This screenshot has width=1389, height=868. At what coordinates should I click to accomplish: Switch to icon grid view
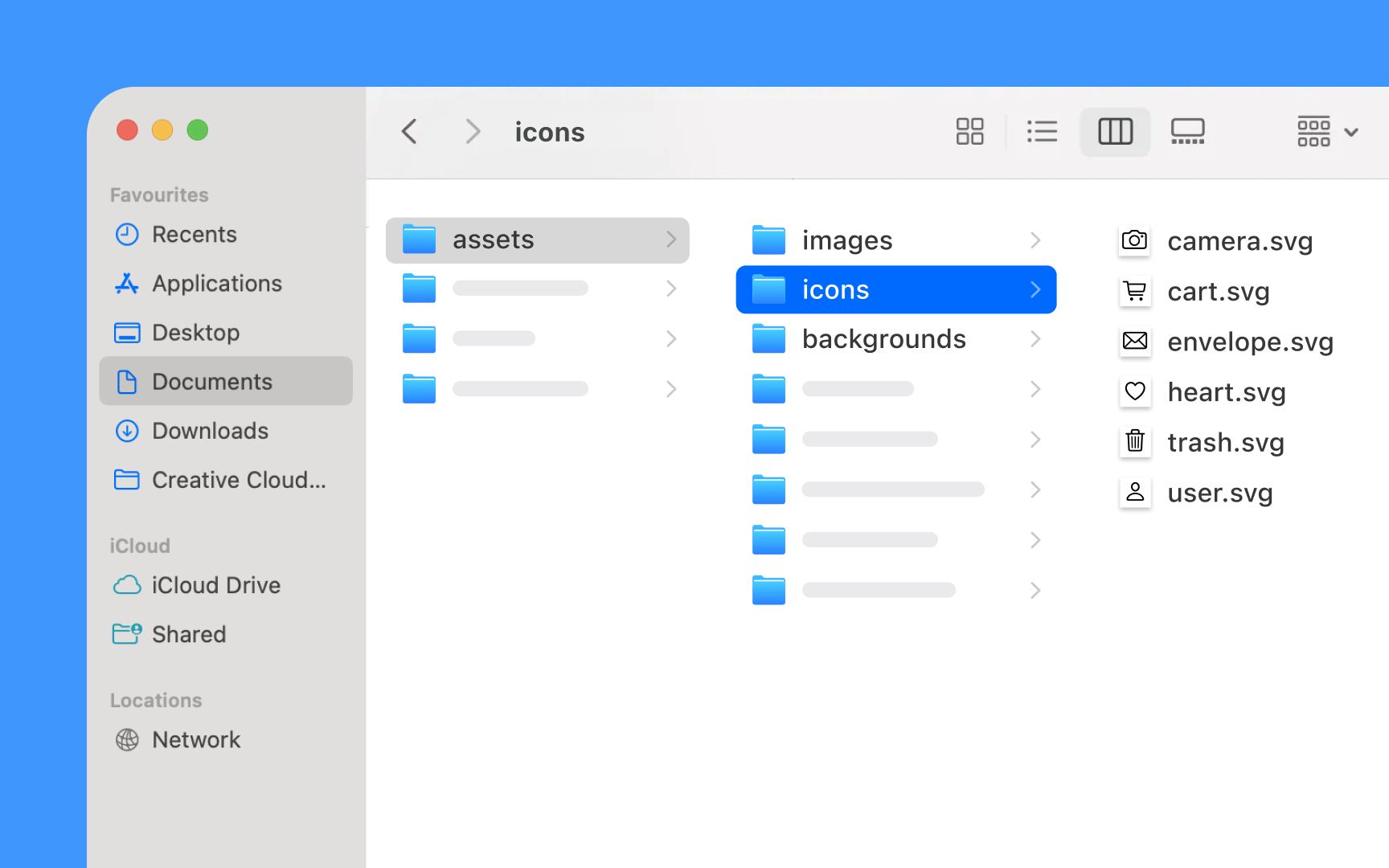(969, 131)
